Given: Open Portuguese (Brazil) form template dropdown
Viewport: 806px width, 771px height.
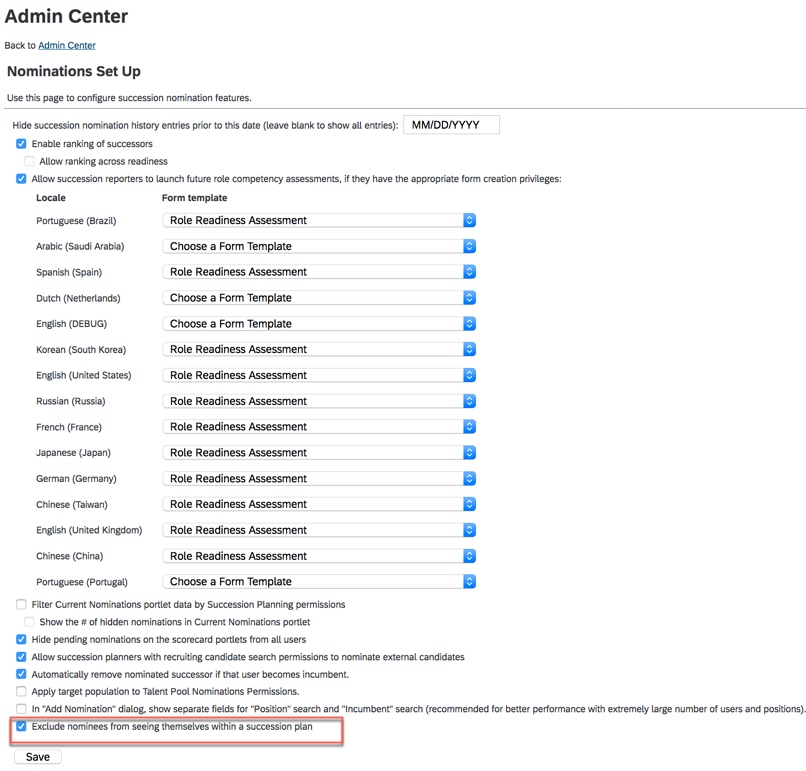Looking at the screenshot, I should click(319, 220).
